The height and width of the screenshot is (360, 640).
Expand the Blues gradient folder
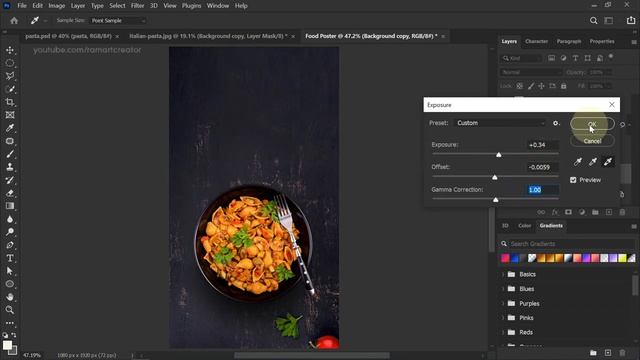[503, 289]
